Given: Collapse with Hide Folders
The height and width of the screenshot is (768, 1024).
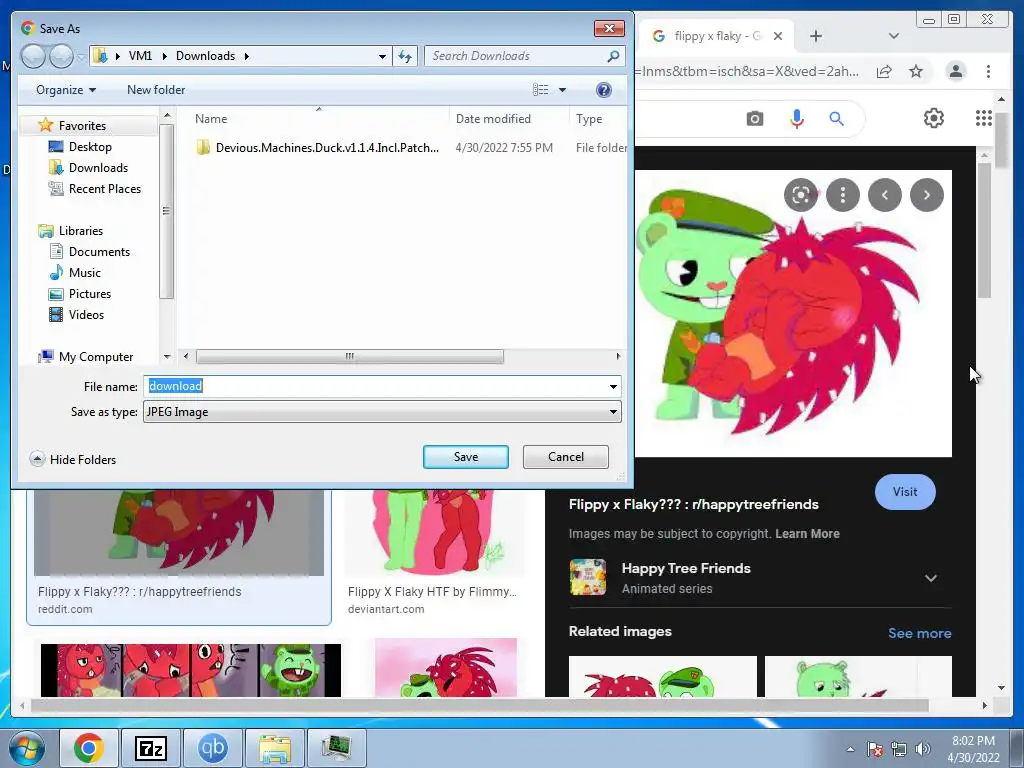Looking at the screenshot, I should 72,459.
